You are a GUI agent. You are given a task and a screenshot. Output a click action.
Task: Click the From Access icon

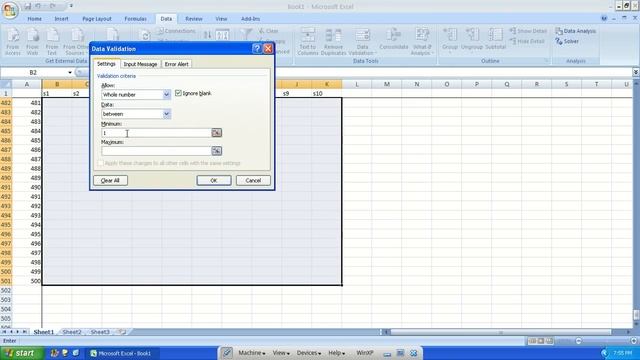[x=13, y=36]
